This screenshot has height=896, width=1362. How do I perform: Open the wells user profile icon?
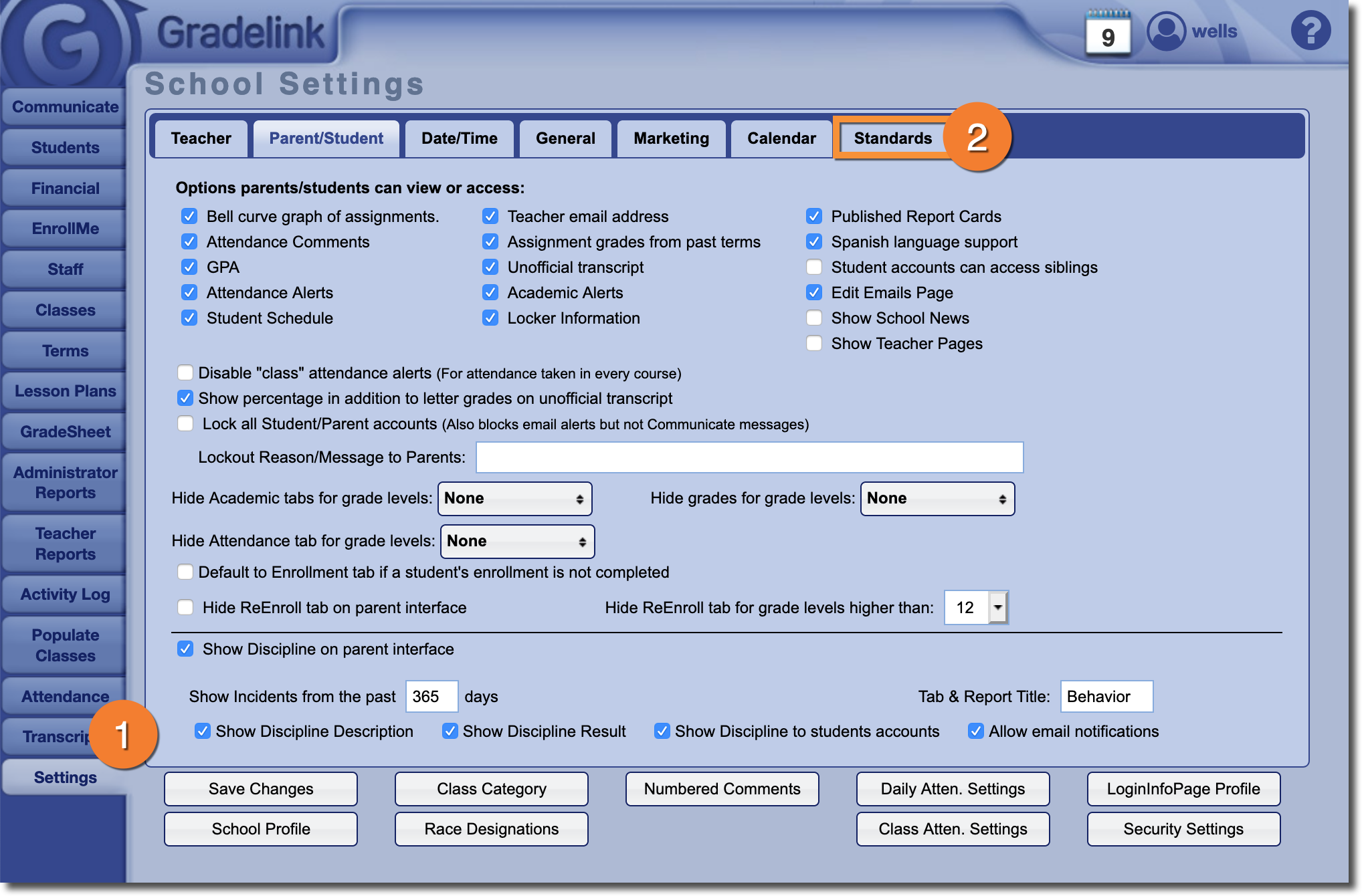click(1166, 31)
